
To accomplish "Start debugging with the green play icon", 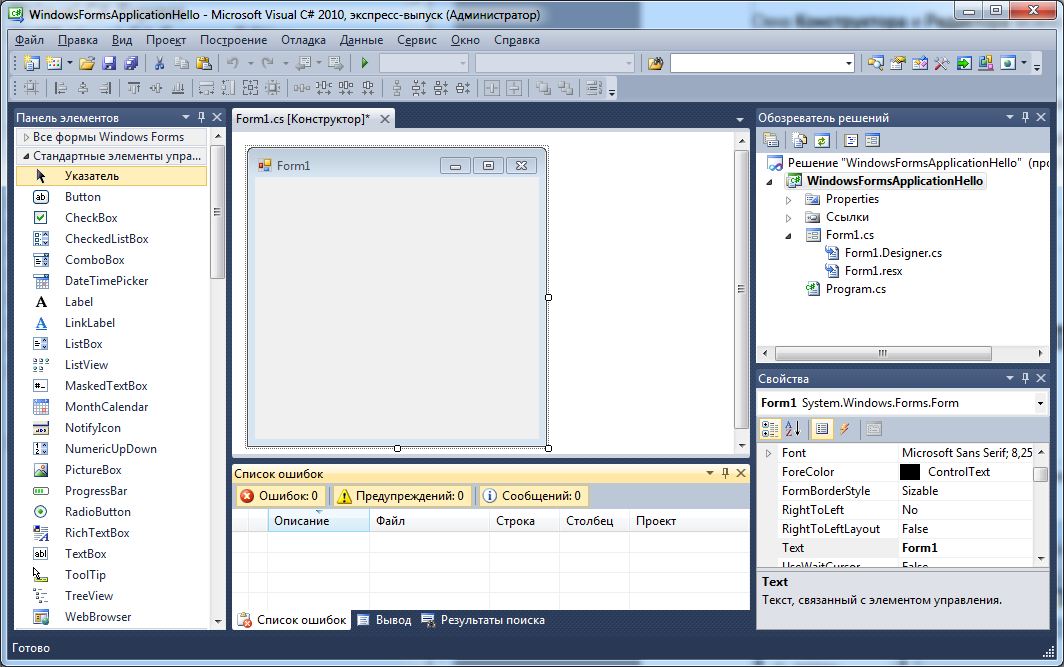I will (364, 63).
